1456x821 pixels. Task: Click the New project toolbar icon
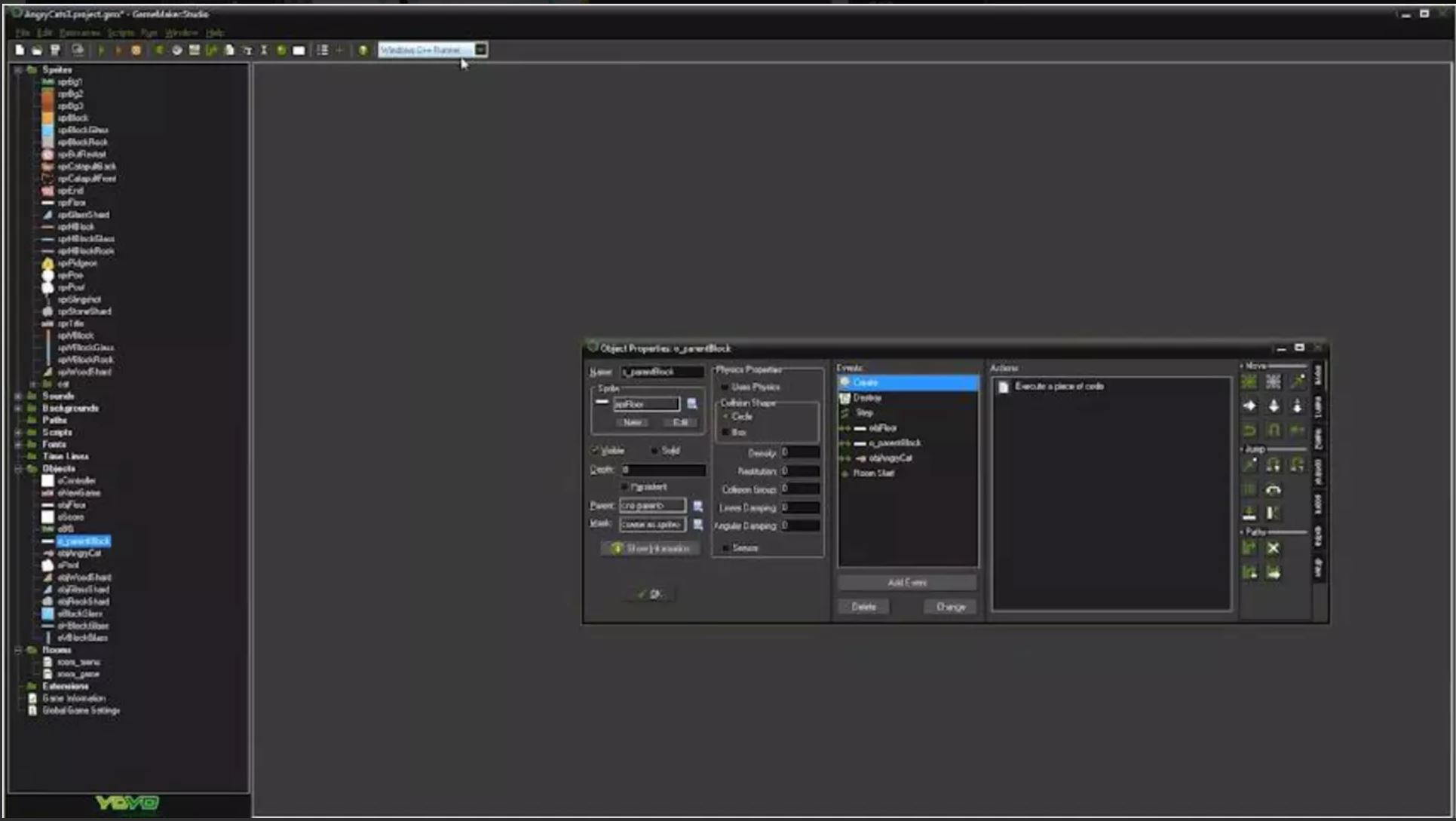click(x=20, y=50)
